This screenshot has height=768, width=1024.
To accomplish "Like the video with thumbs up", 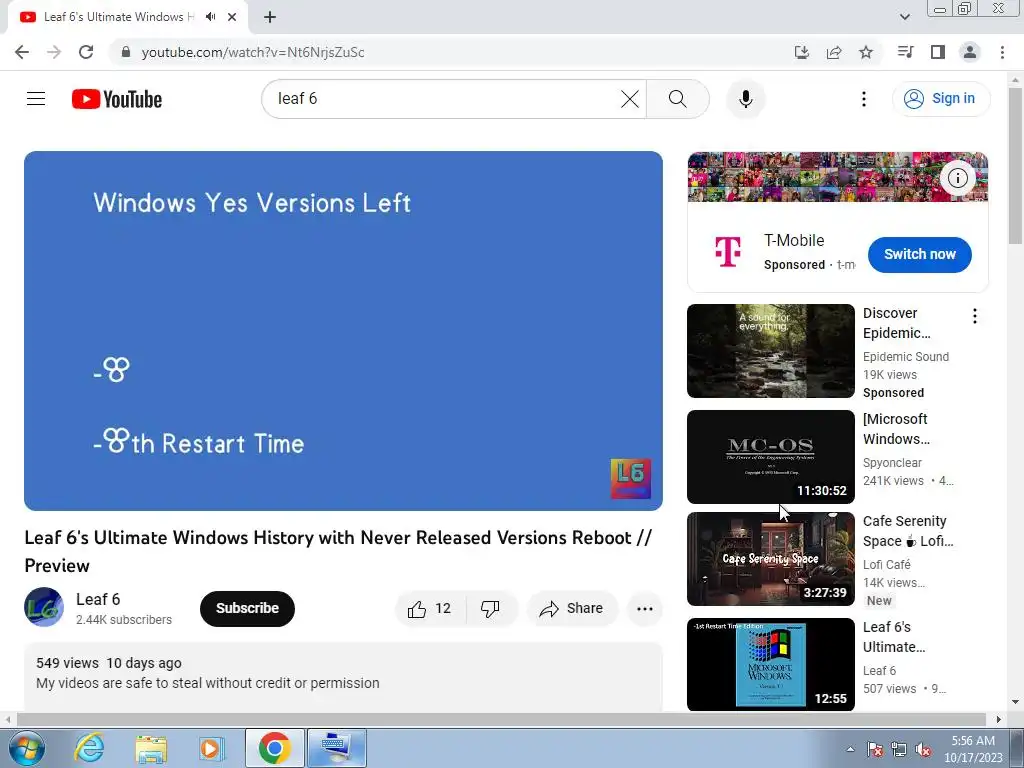I will click(430, 609).
